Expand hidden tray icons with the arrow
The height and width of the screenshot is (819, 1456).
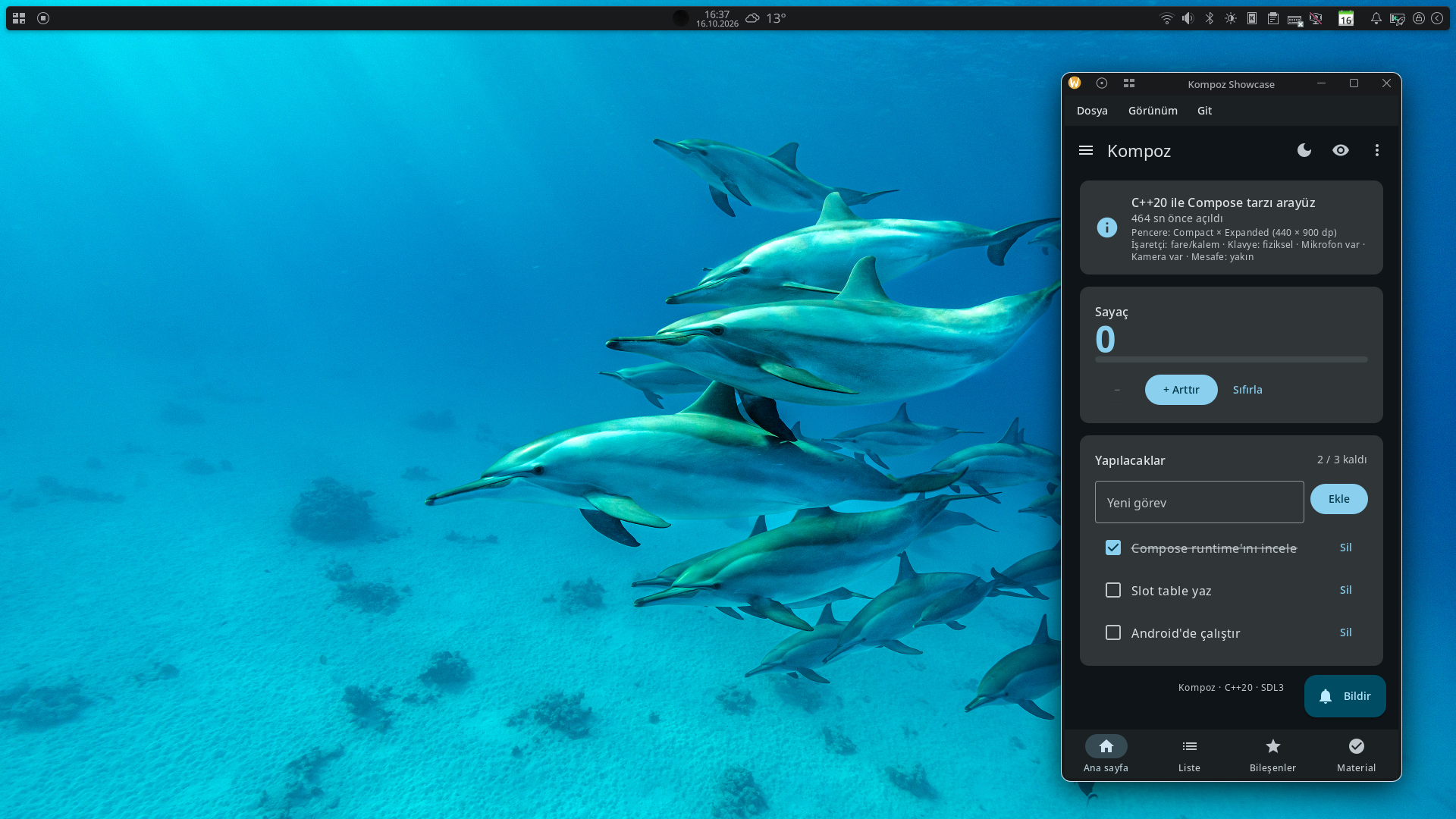pos(1437,18)
